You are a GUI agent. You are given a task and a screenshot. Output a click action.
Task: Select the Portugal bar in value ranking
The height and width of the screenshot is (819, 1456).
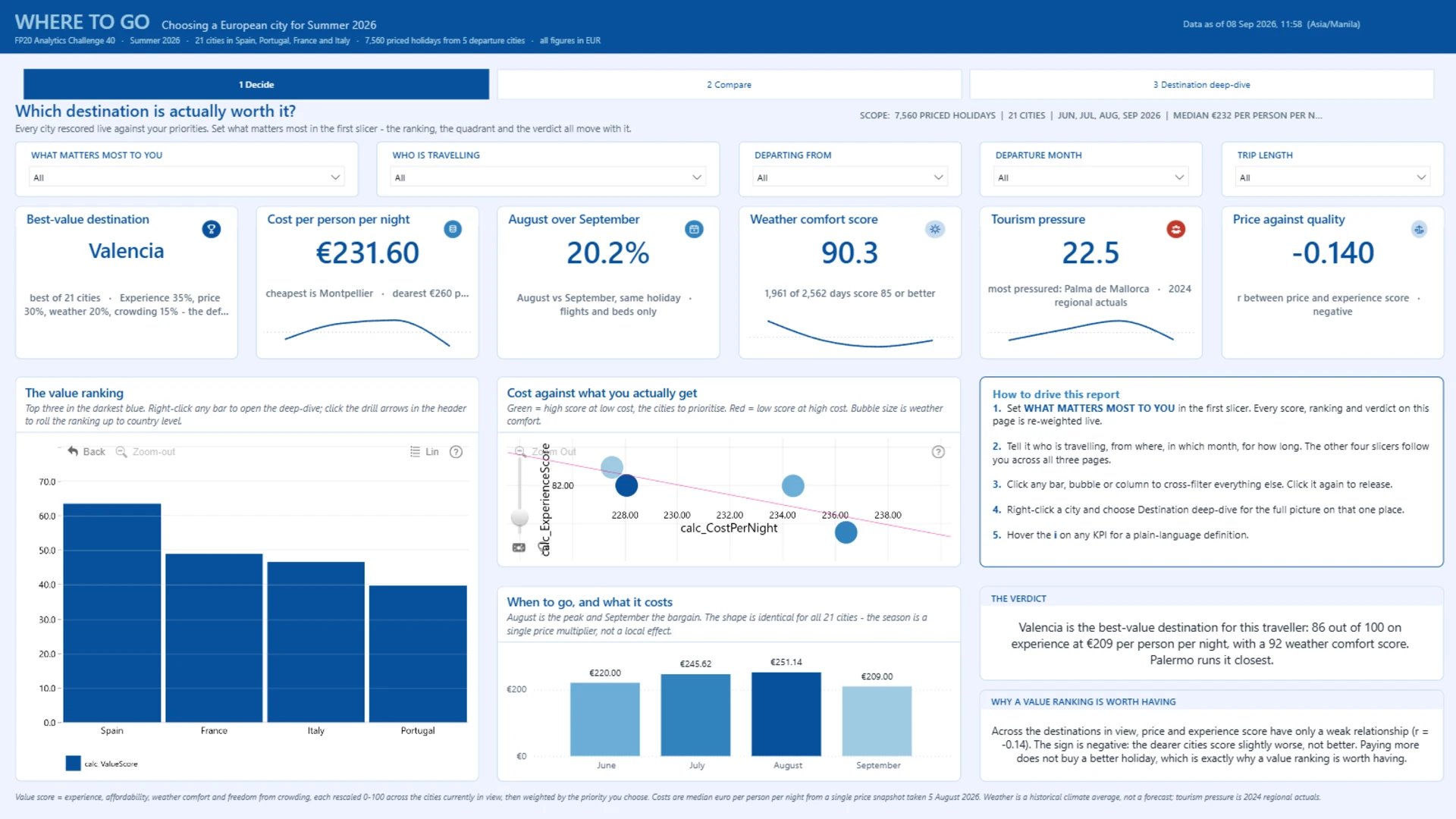click(418, 654)
